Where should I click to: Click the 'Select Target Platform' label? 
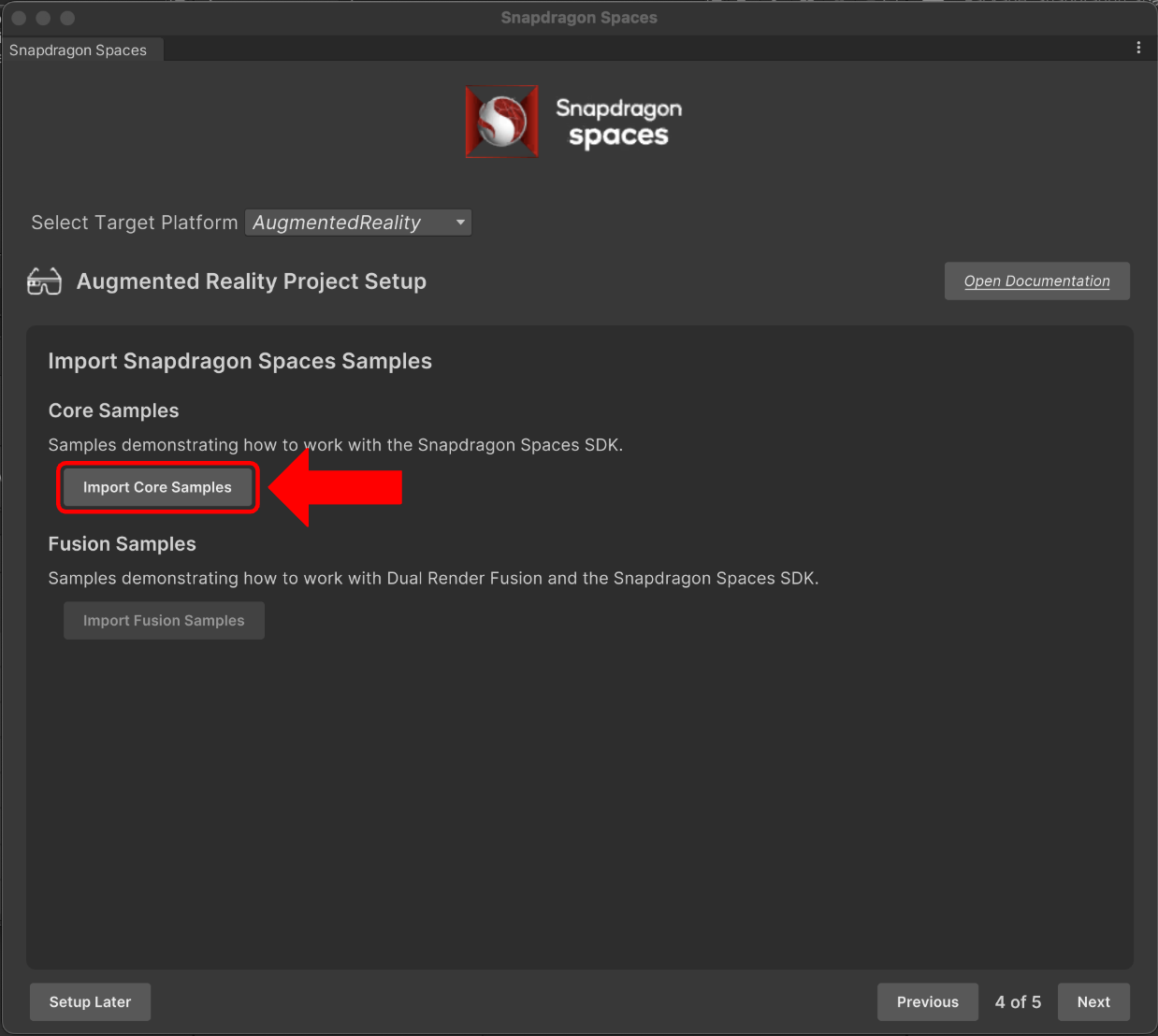tap(135, 223)
